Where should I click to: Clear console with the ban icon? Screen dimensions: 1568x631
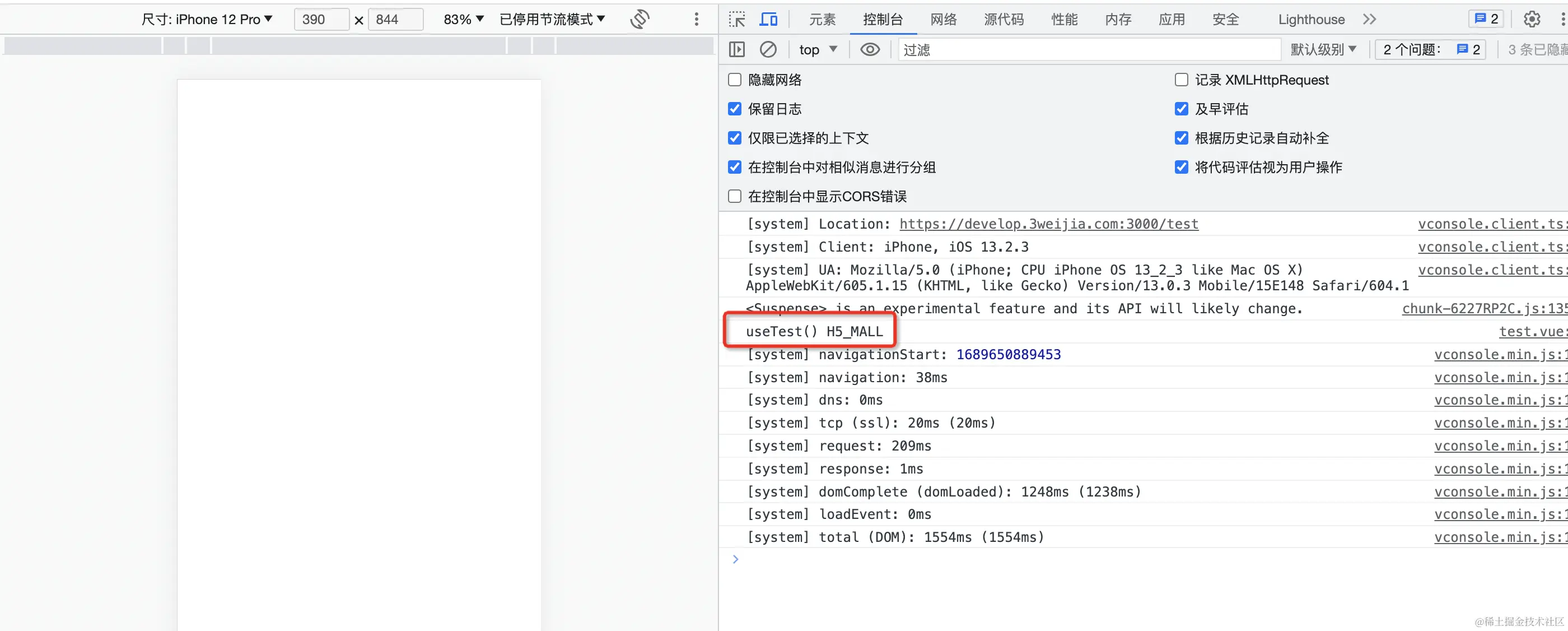point(768,49)
